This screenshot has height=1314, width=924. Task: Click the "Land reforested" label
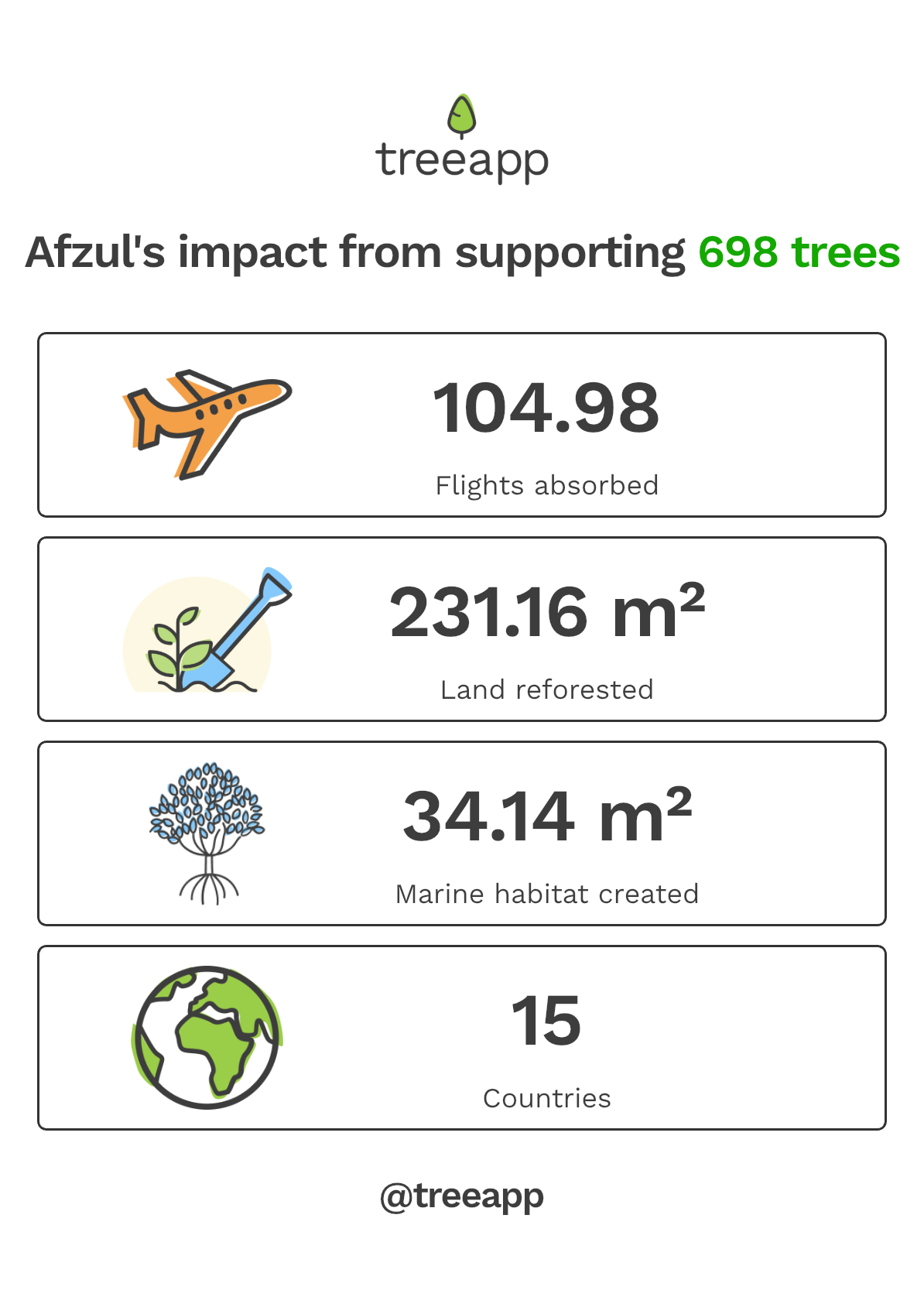pyautogui.click(x=546, y=690)
